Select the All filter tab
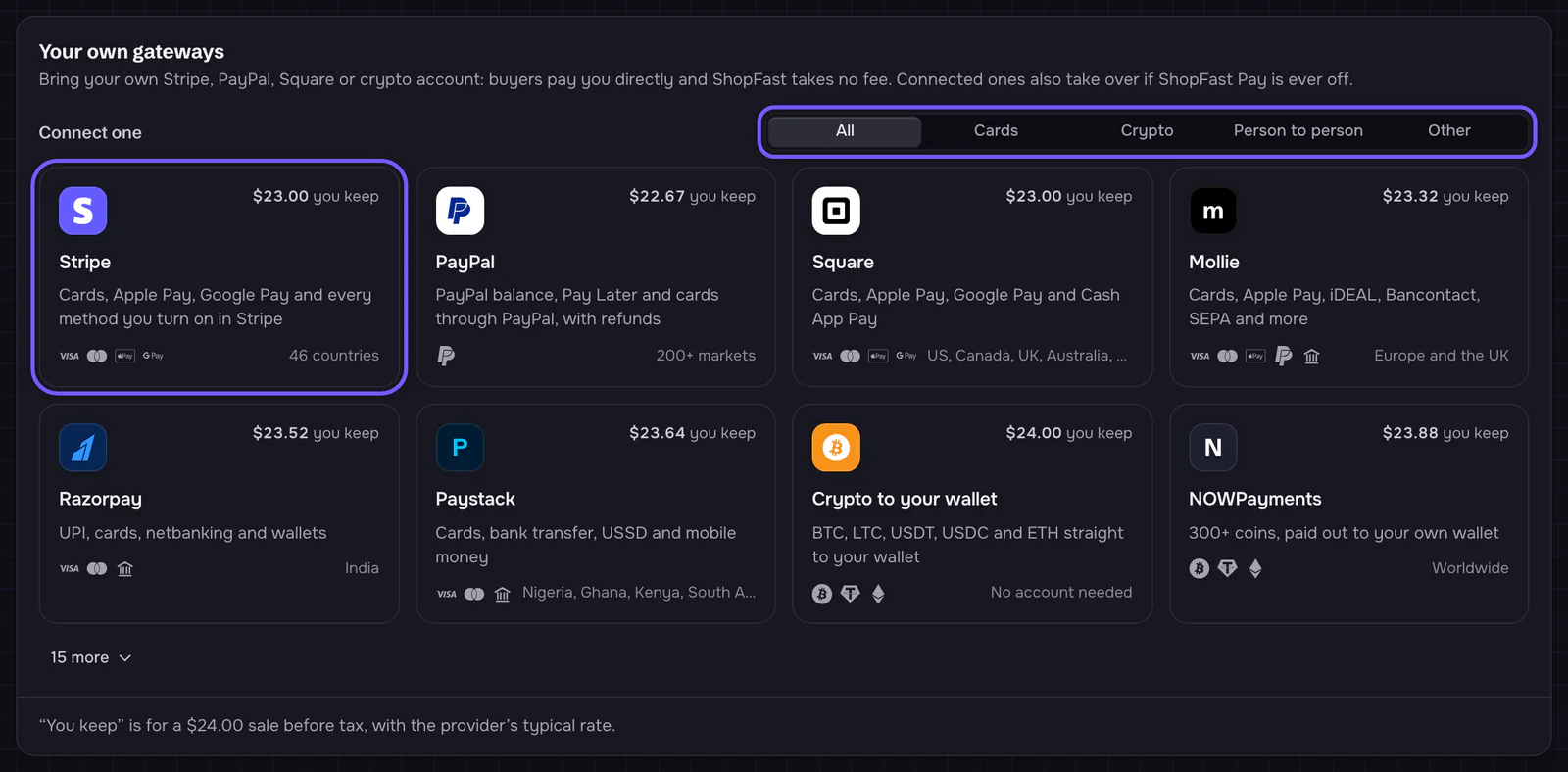Screen dimensions: 1568x772 845,131
